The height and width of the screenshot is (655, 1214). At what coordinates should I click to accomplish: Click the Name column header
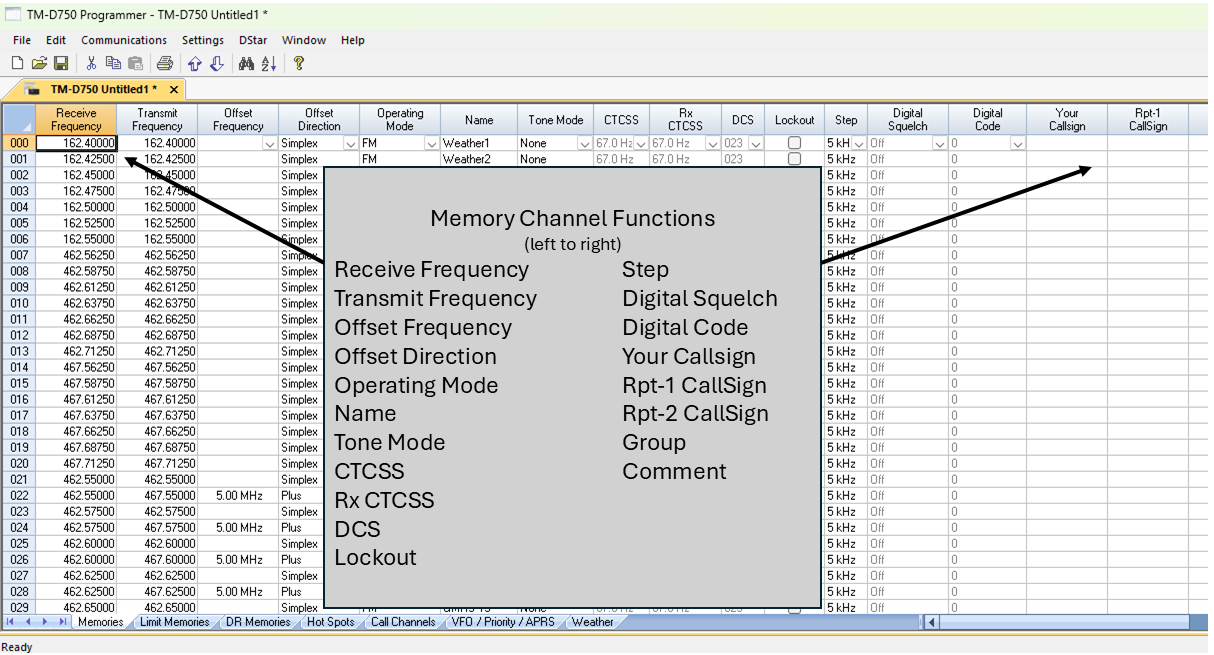(479, 120)
